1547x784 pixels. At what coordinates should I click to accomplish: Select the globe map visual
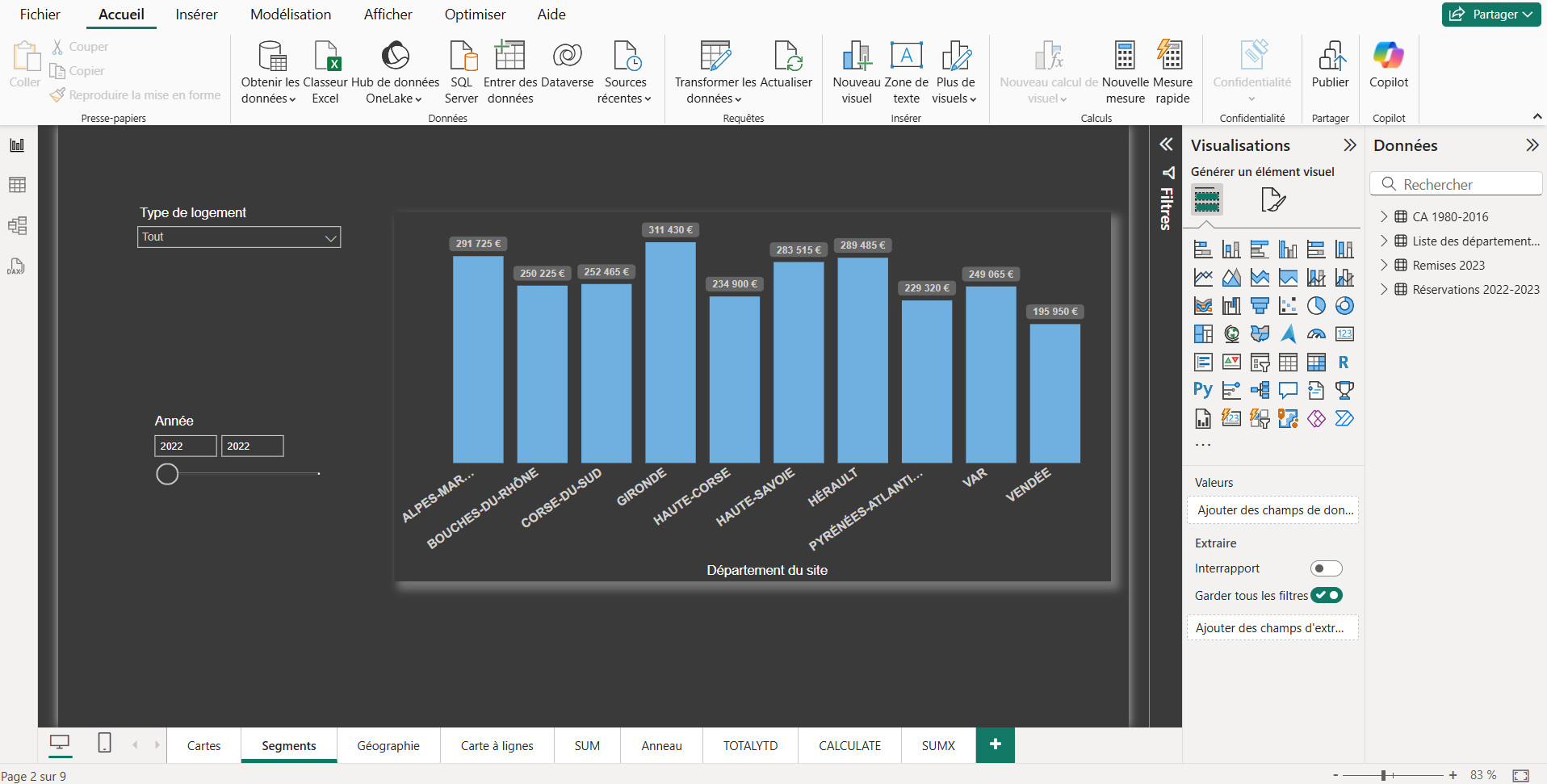click(x=1231, y=334)
